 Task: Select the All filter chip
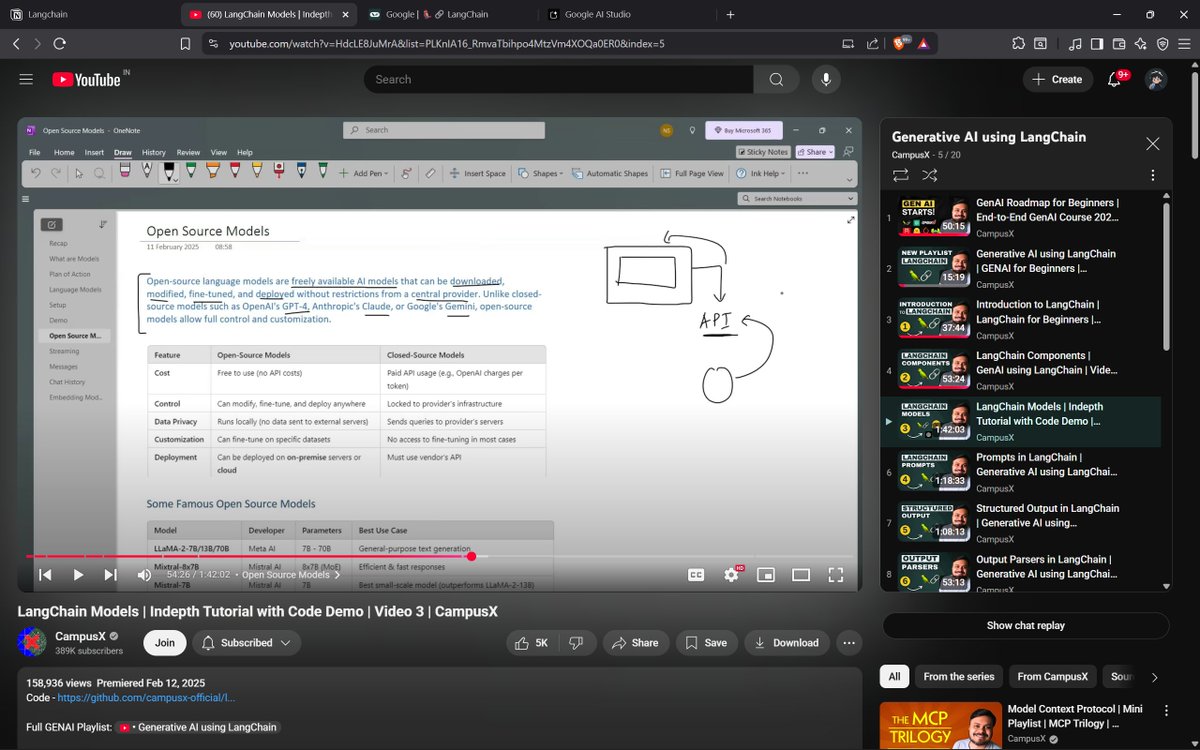click(894, 677)
